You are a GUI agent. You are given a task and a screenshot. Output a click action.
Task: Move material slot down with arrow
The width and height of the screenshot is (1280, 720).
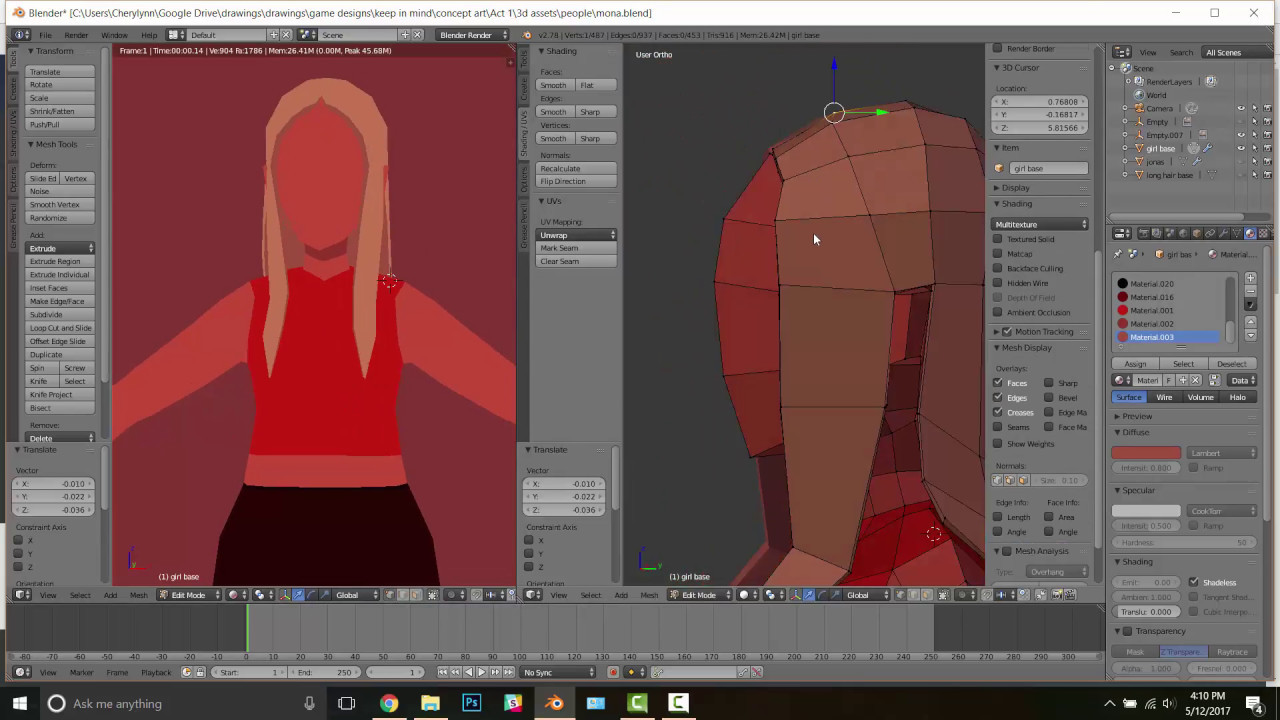point(1250,335)
